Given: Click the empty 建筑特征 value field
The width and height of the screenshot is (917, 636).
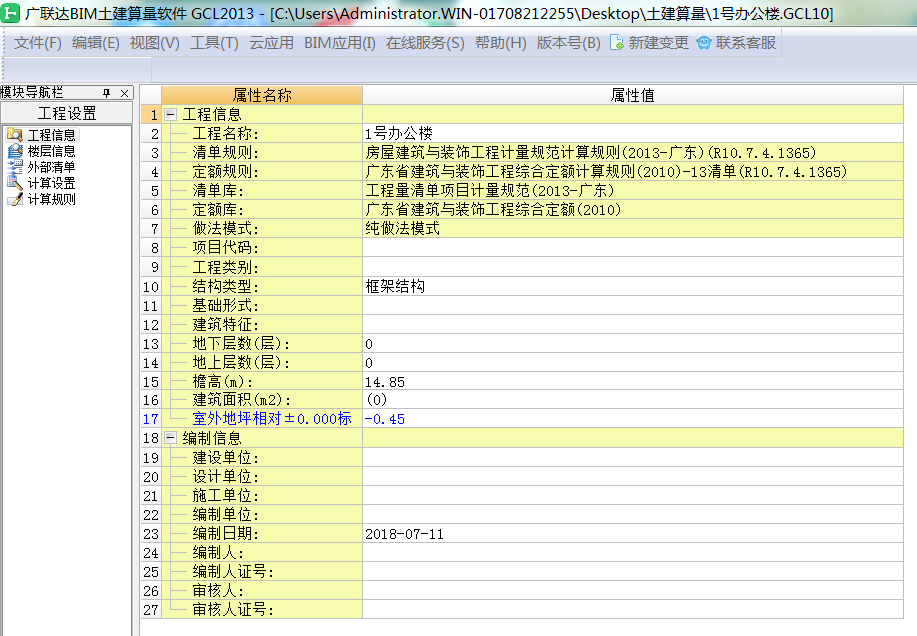Looking at the screenshot, I should [x=633, y=324].
